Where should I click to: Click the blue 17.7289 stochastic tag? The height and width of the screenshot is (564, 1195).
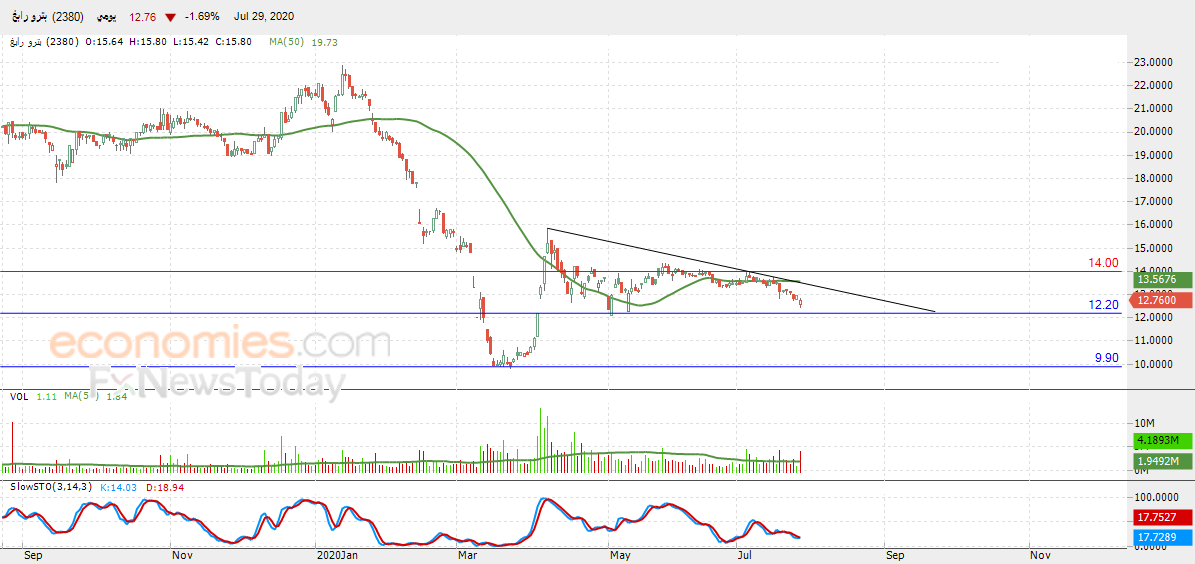(1160, 538)
